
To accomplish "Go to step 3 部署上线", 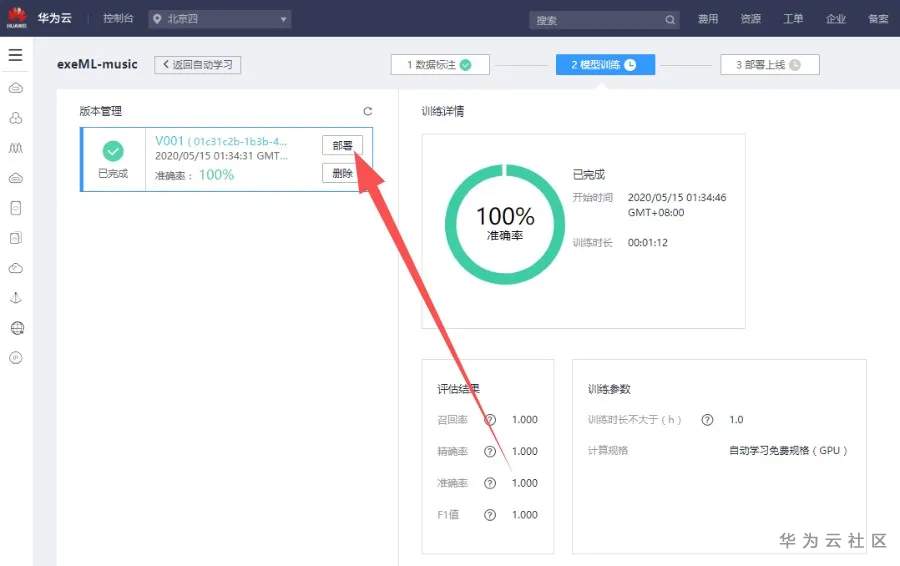I will [x=770, y=65].
